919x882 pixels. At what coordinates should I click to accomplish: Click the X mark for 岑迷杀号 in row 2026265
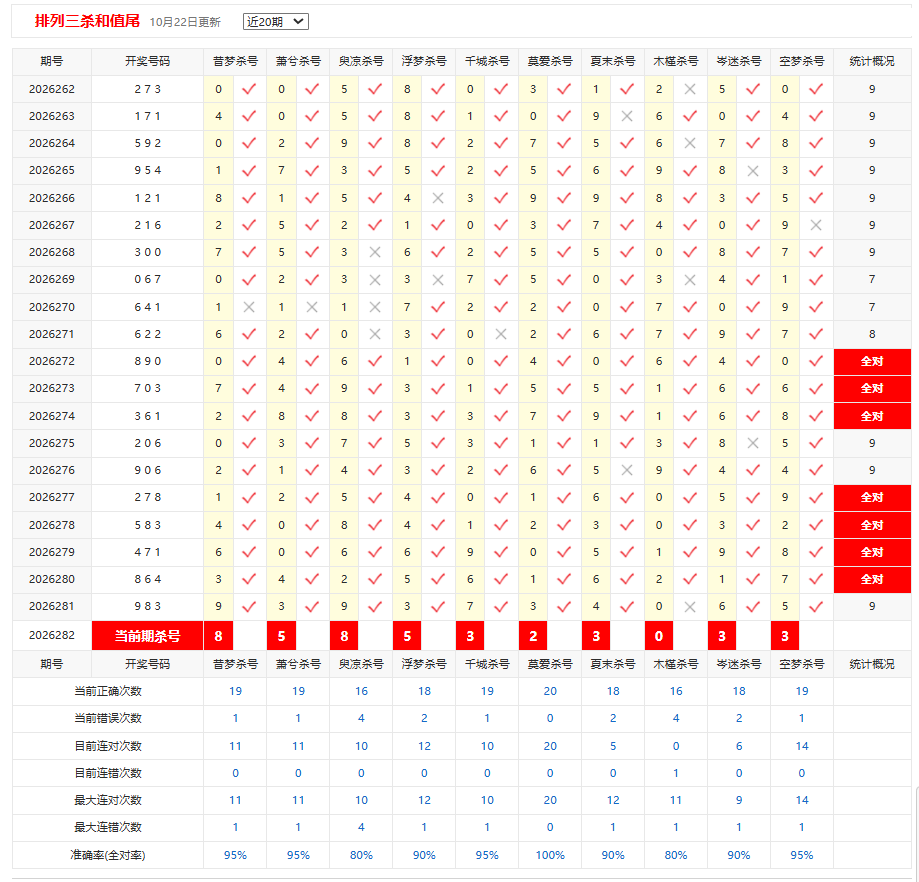pyautogui.click(x=753, y=171)
